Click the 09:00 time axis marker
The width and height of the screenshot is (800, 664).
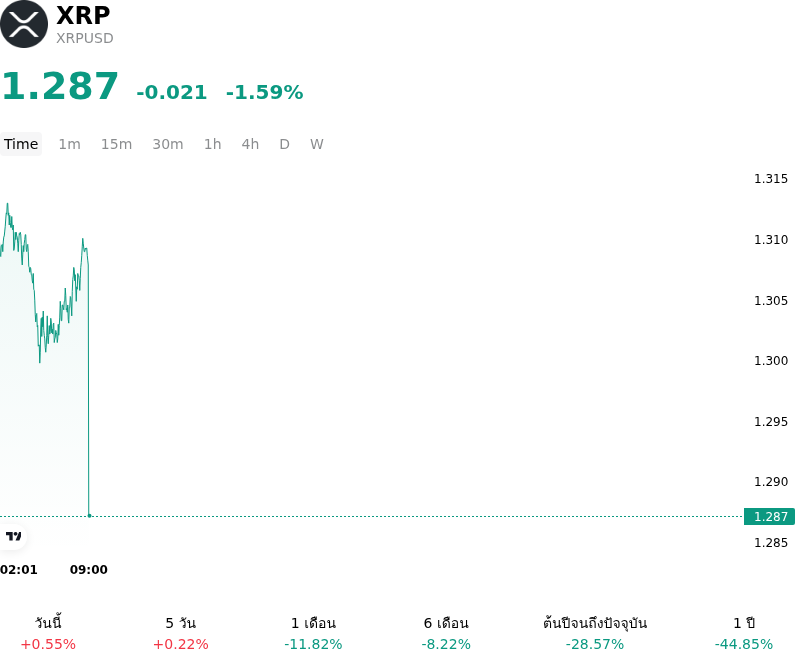89,570
